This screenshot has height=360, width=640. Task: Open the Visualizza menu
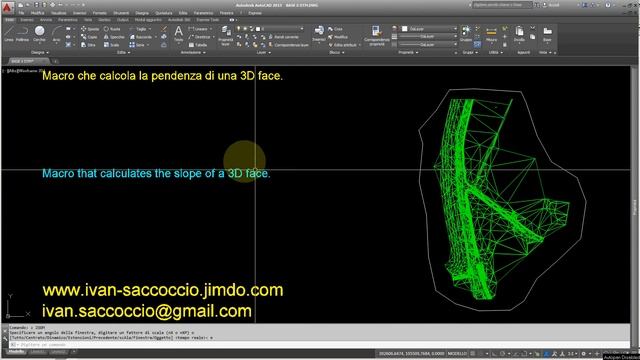click(59, 13)
